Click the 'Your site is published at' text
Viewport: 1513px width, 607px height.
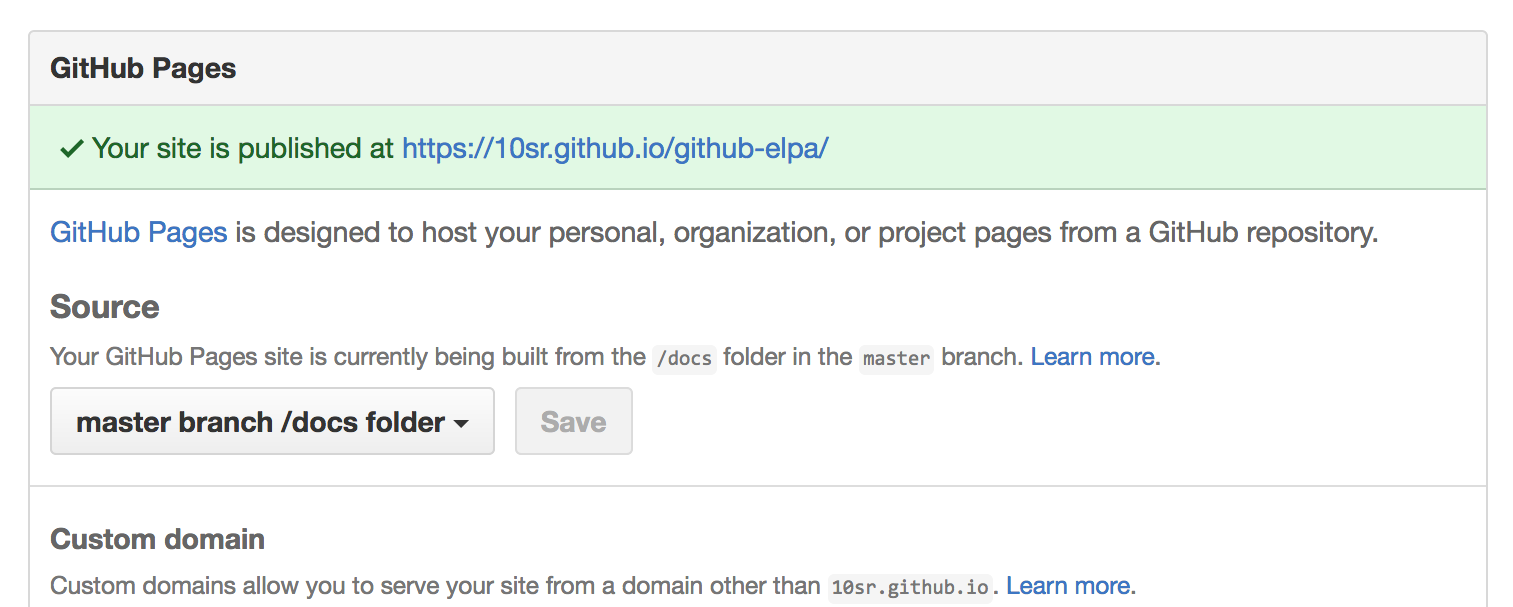(x=243, y=149)
